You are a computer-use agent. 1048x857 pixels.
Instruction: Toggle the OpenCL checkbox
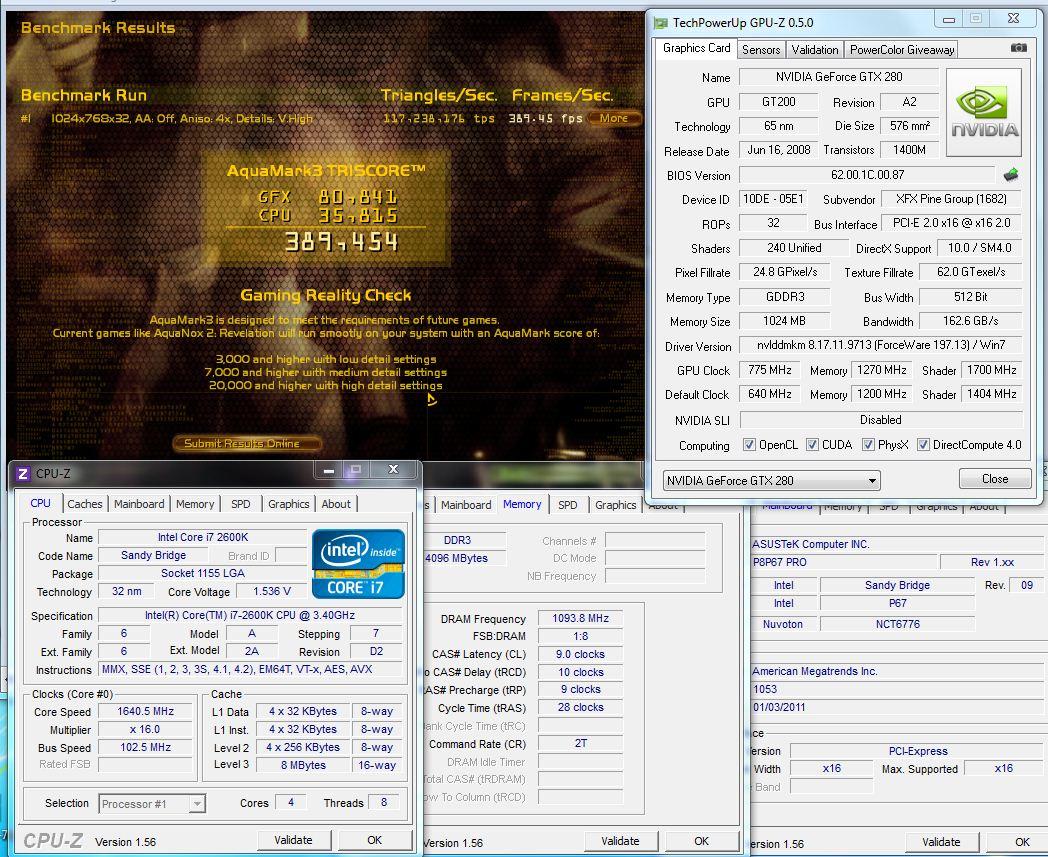click(749, 445)
